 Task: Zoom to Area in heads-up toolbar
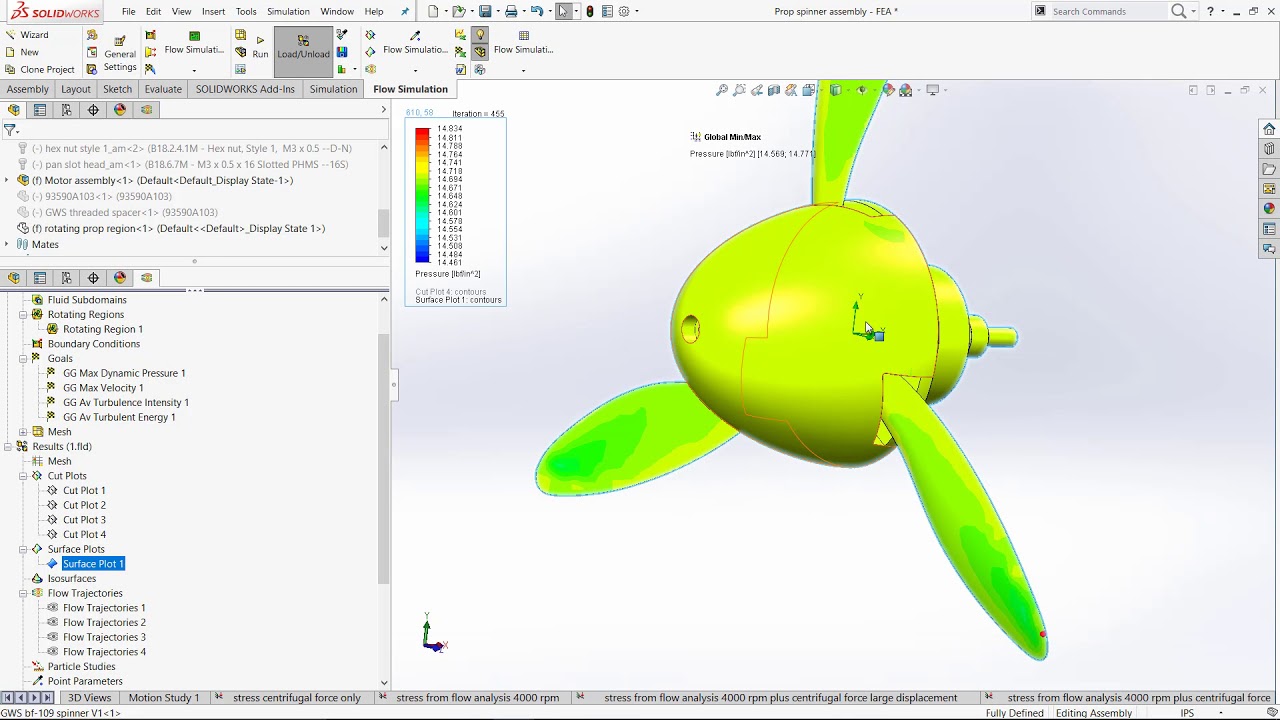click(x=739, y=90)
